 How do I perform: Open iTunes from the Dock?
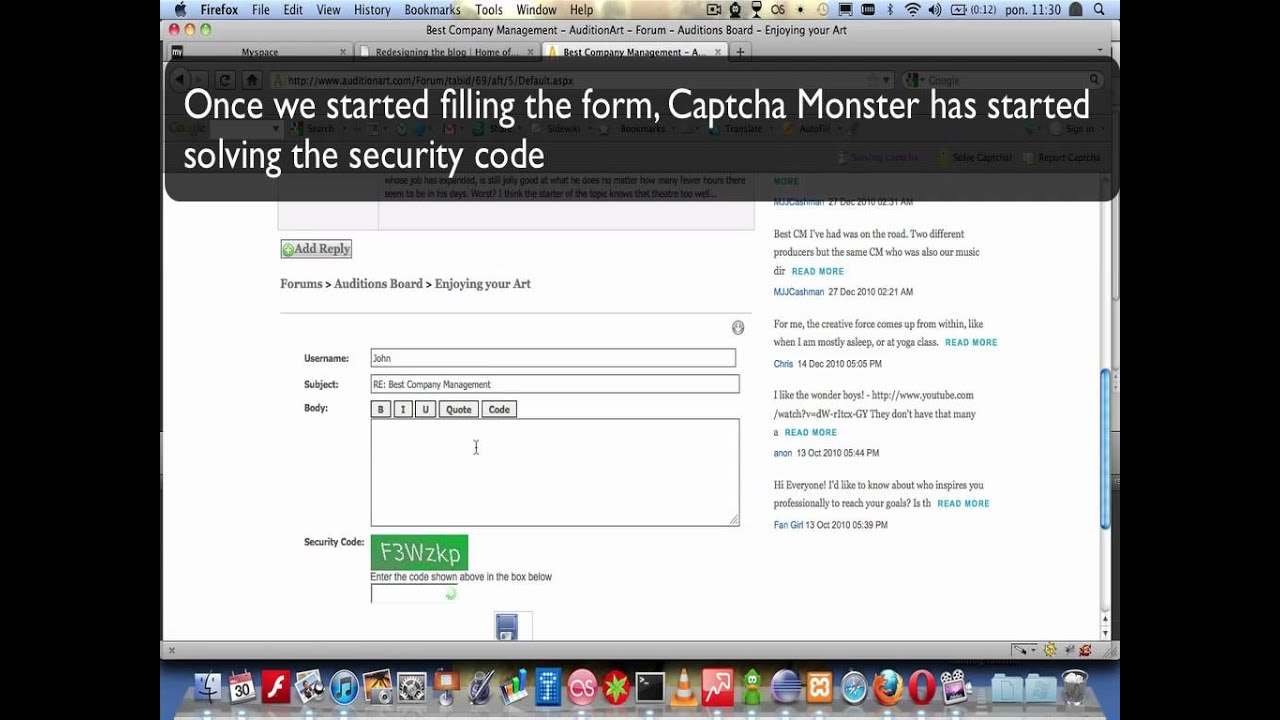343,687
